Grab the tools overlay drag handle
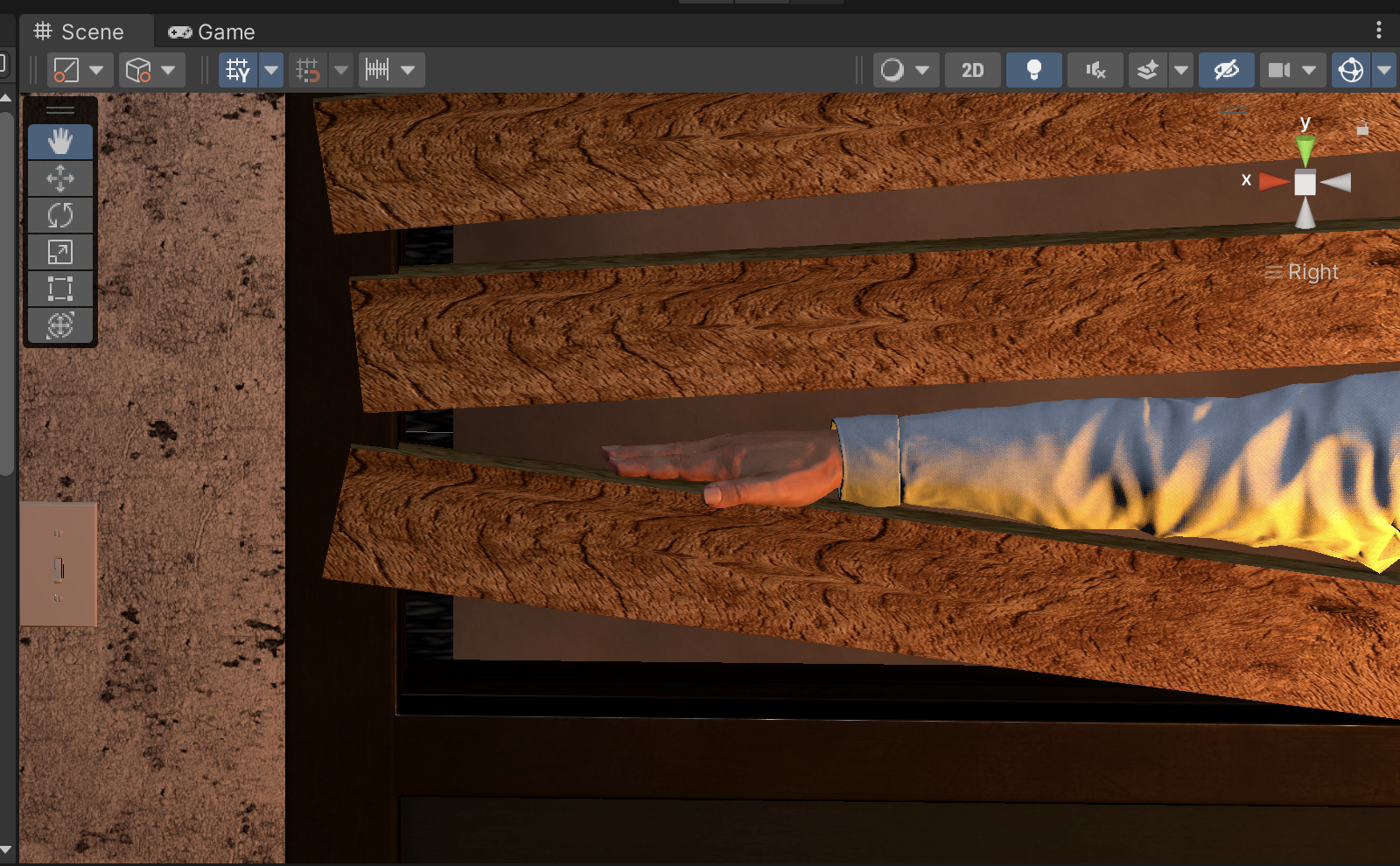The image size is (1400, 866). (60, 110)
